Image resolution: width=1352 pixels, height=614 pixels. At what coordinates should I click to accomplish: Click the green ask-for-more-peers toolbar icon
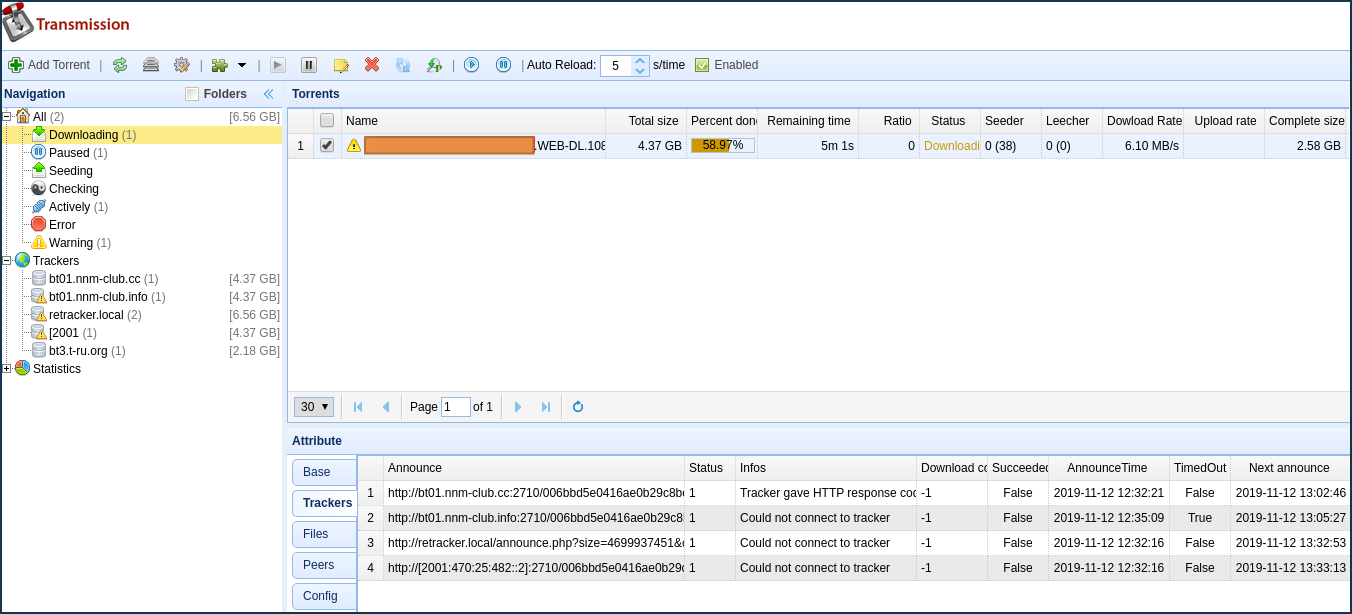tap(434, 65)
